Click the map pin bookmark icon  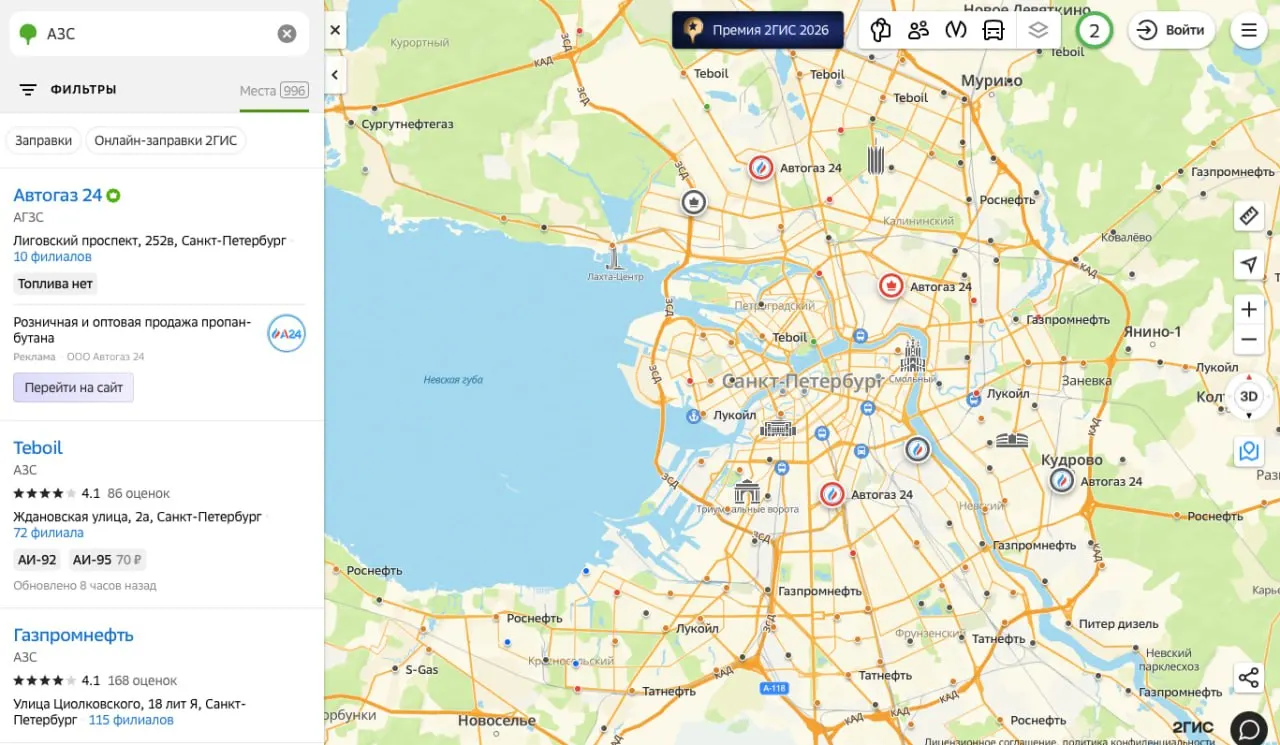(x=1248, y=451)
